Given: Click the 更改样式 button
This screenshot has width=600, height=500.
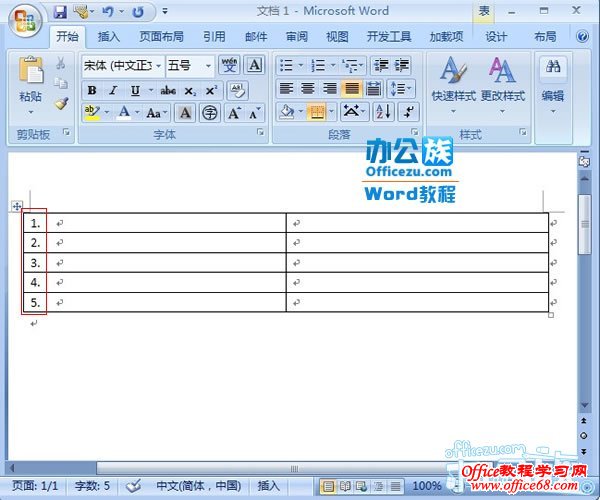Looking at the screenshot, I should coord(503,84).
